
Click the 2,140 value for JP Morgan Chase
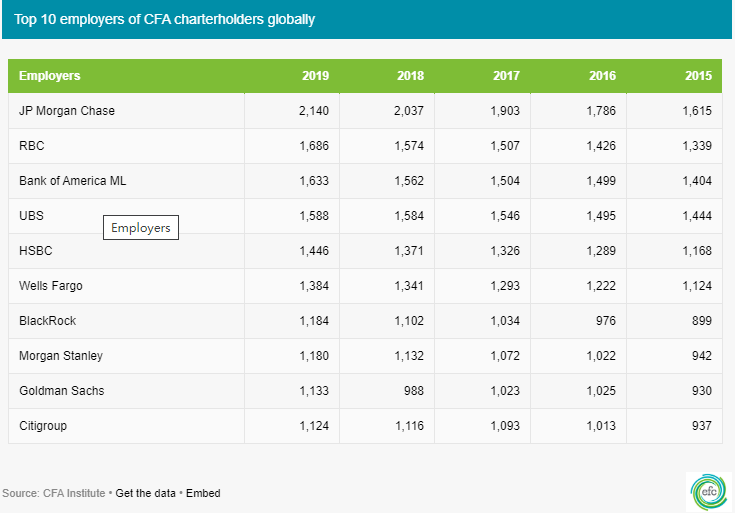coord(314,111)
